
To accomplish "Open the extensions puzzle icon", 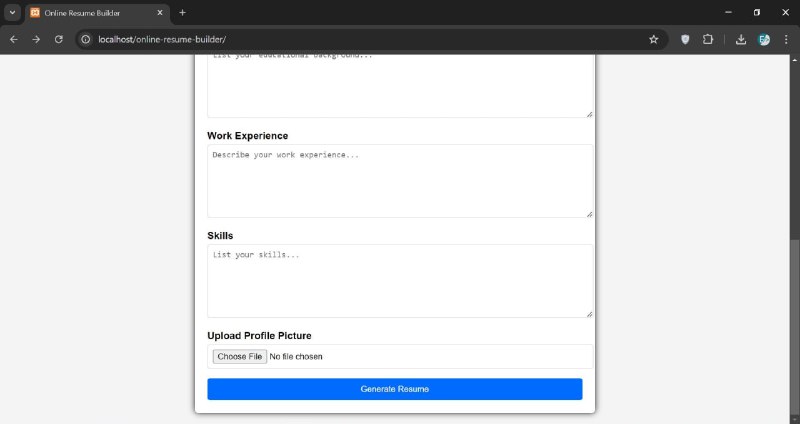I will tap(708, 39).
